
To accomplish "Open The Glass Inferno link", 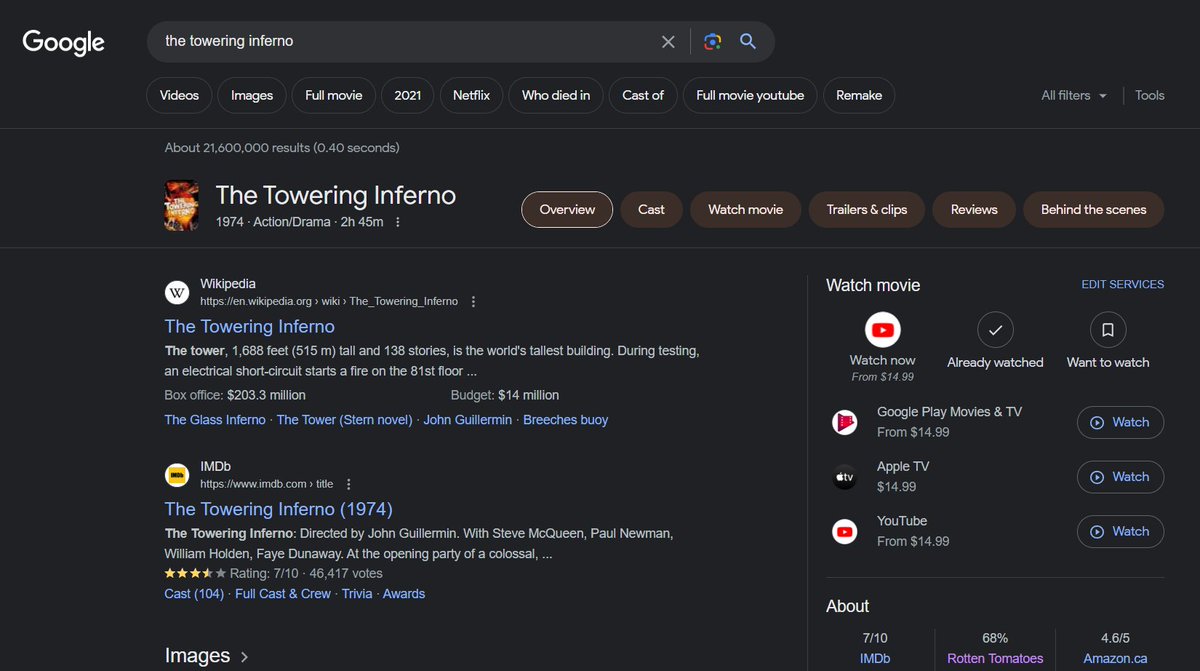I will (215, 420).
